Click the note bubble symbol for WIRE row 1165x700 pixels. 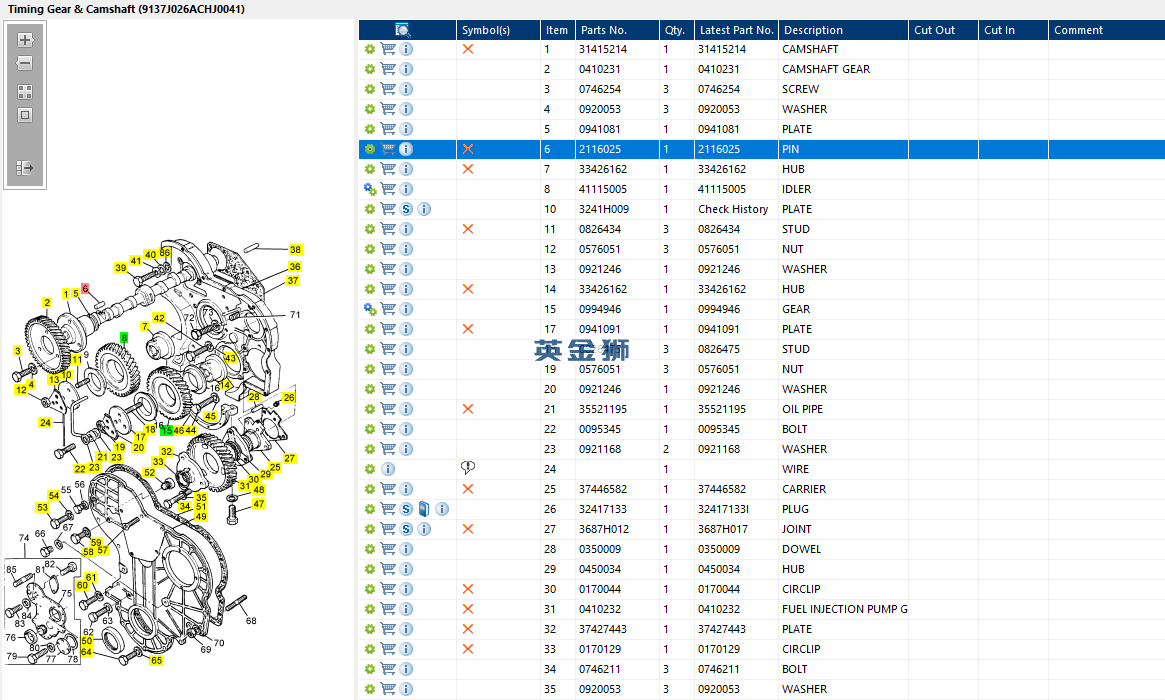pos(467,467)
